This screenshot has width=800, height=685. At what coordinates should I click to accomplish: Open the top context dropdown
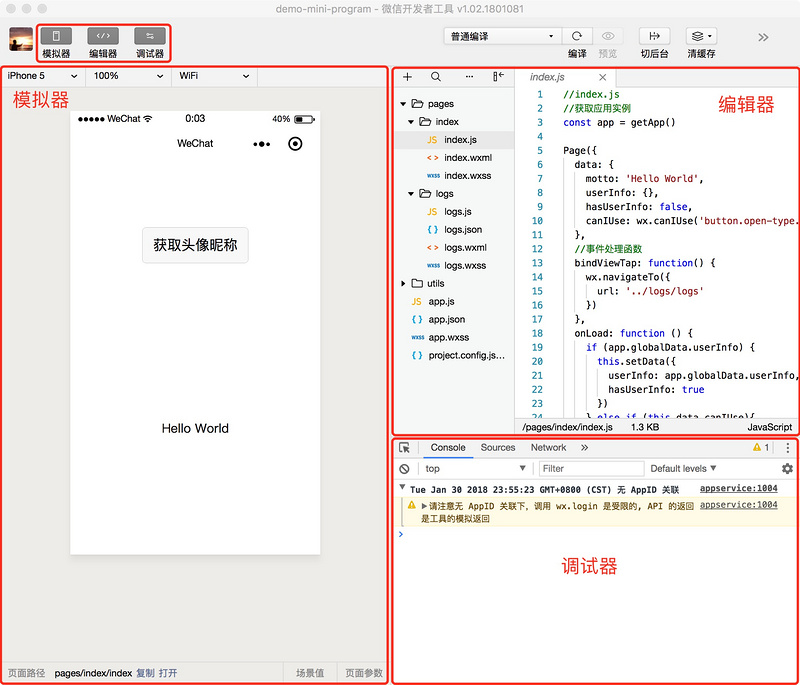click(x=475, y=469)
